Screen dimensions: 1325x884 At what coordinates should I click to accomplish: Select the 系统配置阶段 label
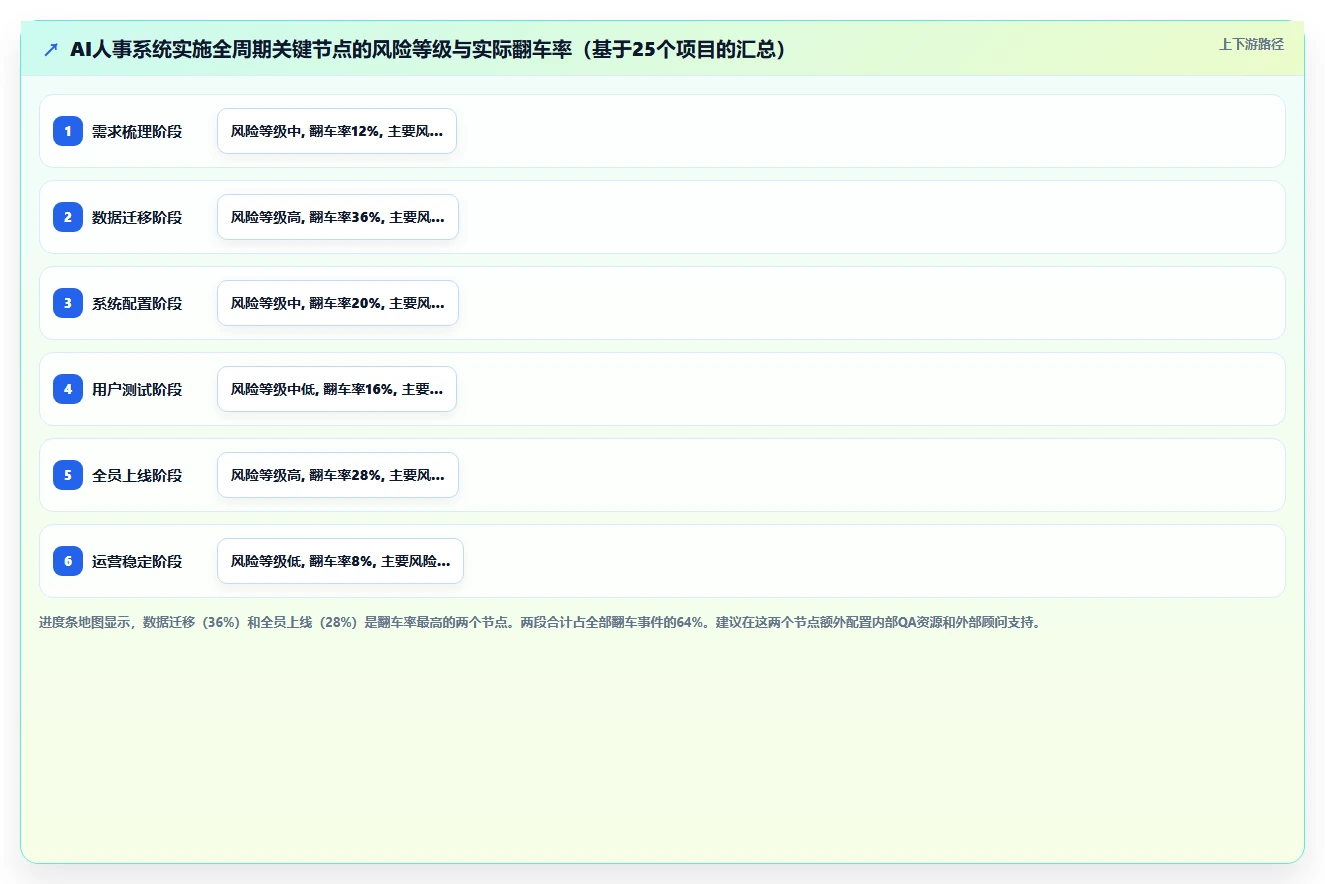point(137,303)
